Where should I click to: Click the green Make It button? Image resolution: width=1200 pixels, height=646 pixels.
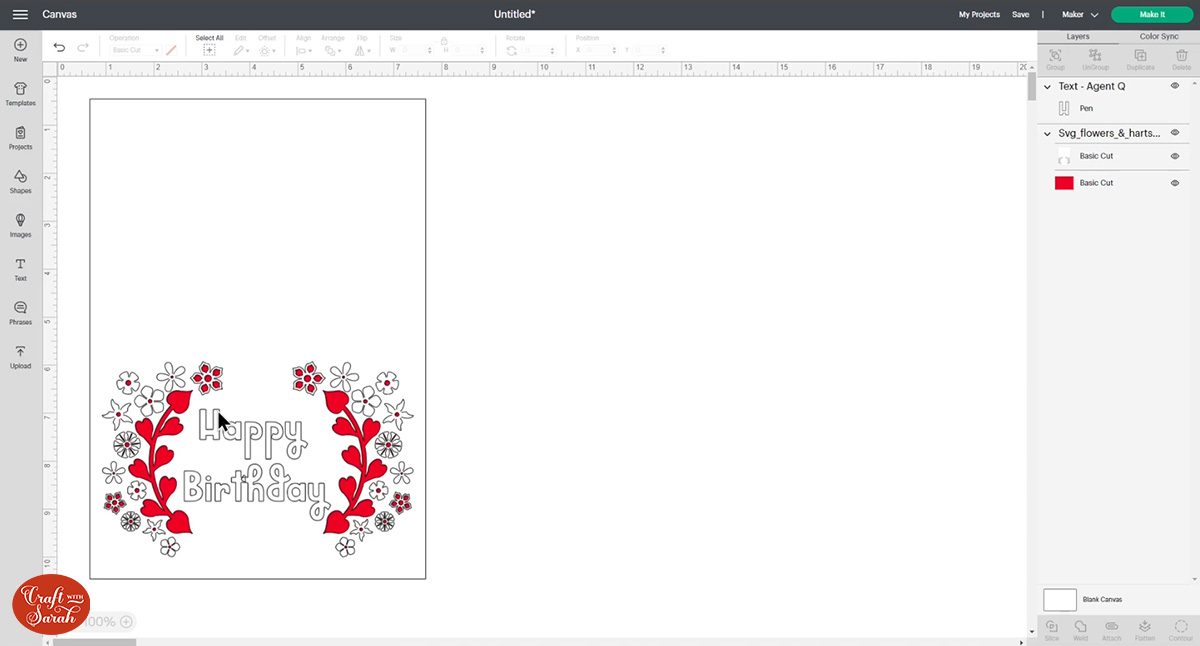point(1151,14)
